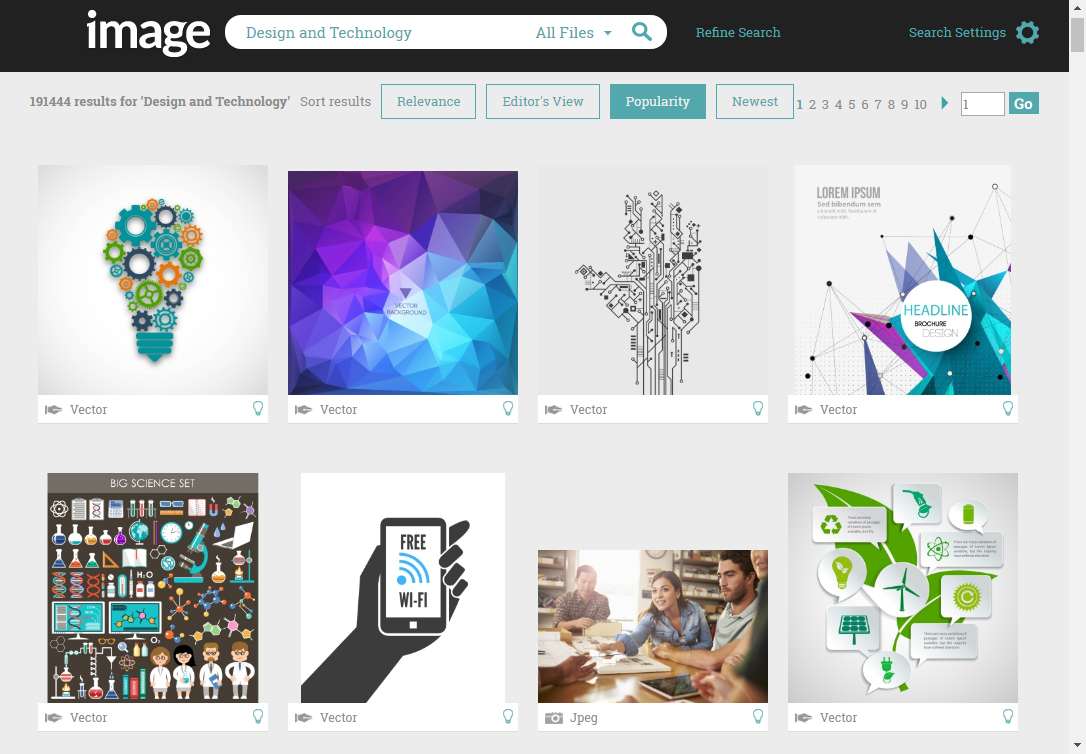Click lightbulb icon under brochure design card
The width and height of the screenshot is (1086, 754).
pyautogui.click(x=1008, y=409)
